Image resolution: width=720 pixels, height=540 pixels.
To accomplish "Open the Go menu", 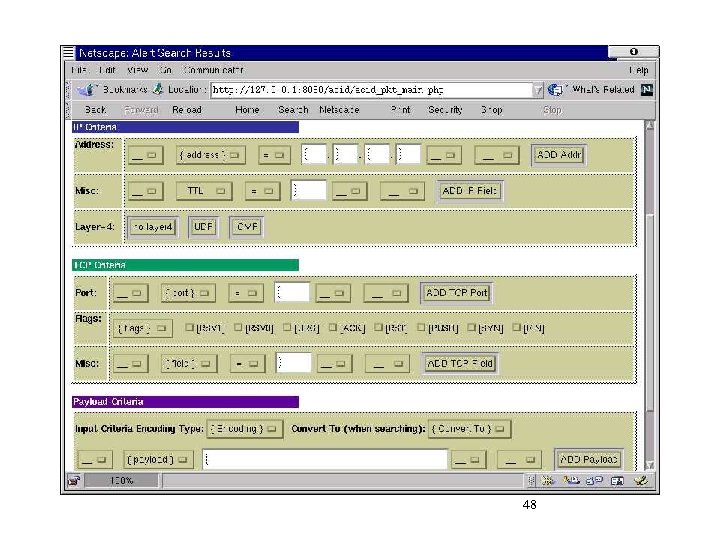I will (x=165, y=70).
